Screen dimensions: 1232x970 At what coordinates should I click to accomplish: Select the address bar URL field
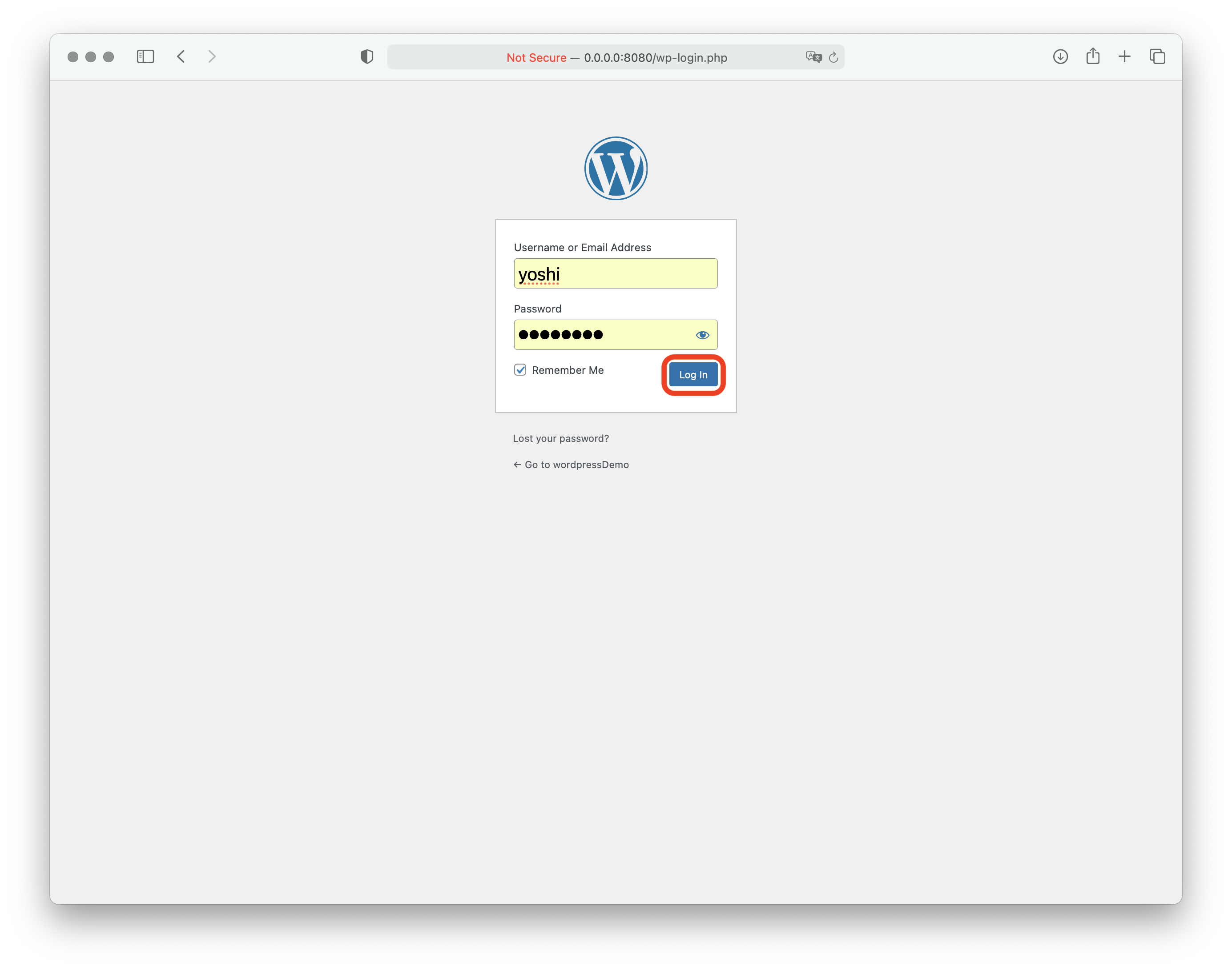point(616,57)
